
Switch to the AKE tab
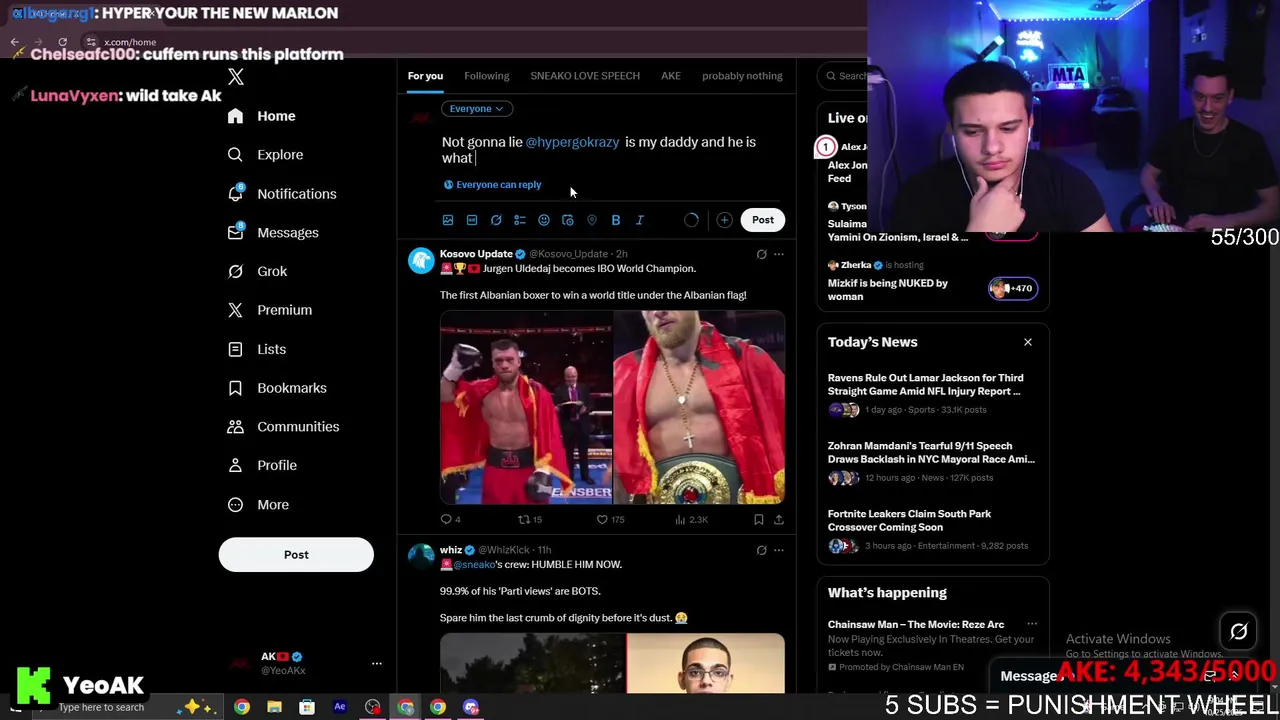pos(671,76)
